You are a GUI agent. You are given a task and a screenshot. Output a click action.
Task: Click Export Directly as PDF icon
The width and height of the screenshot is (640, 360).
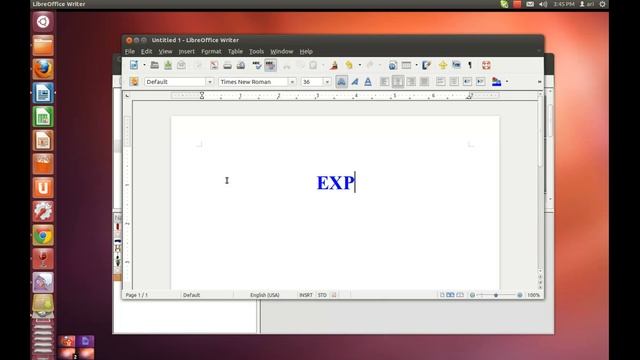tap(214, 65)
